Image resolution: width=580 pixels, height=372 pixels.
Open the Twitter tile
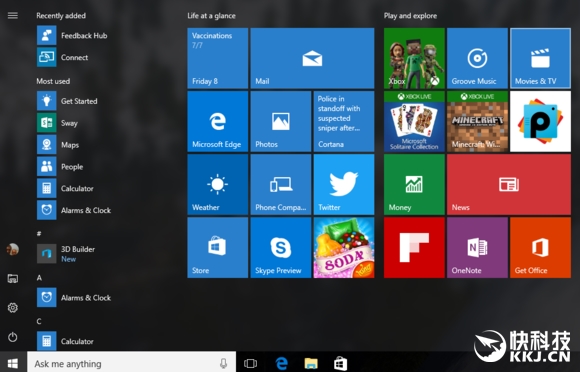pos(344,185)
